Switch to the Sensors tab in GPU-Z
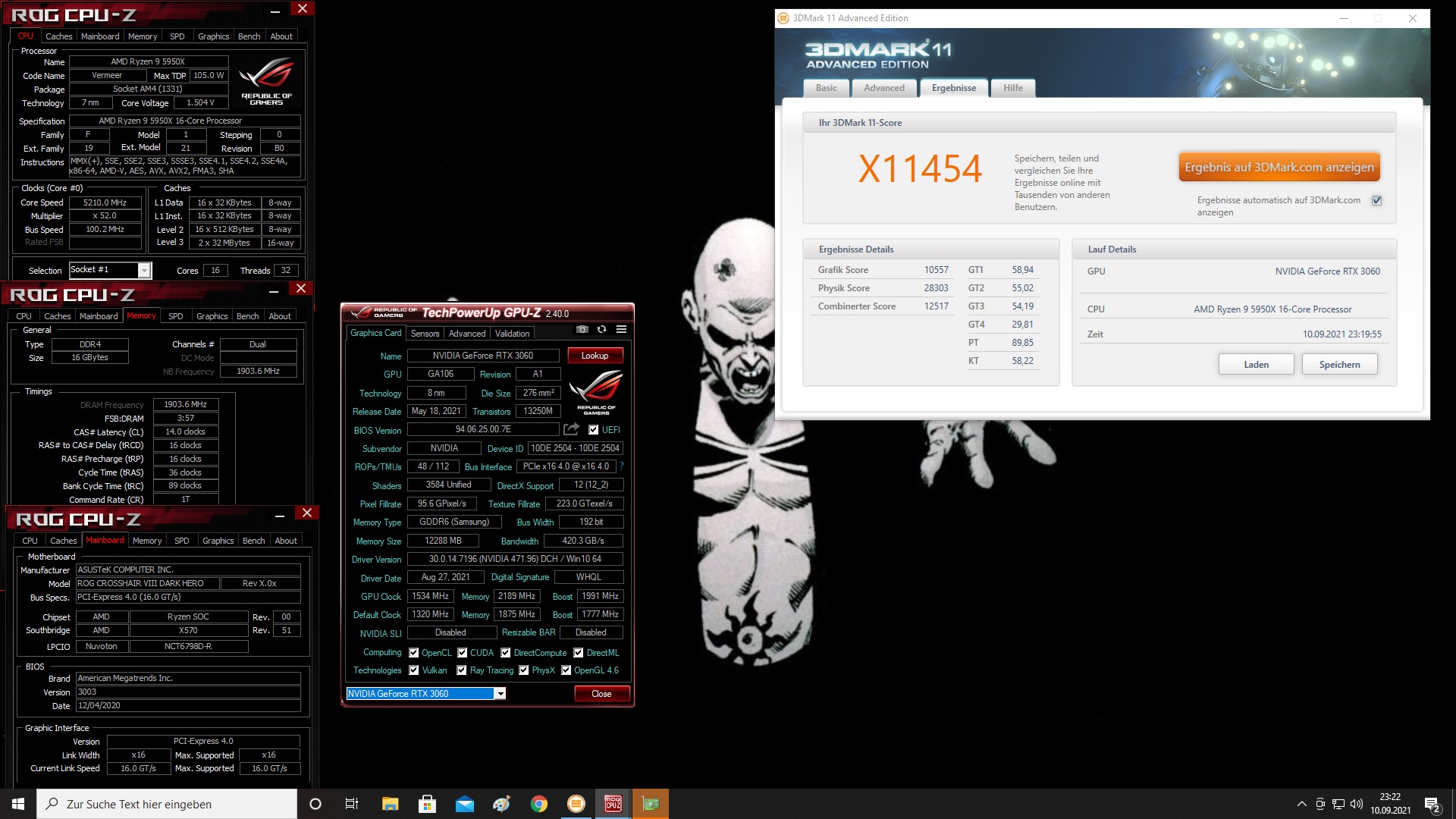The height and width of the screenshot is (819, 1456). pos(425,333)
